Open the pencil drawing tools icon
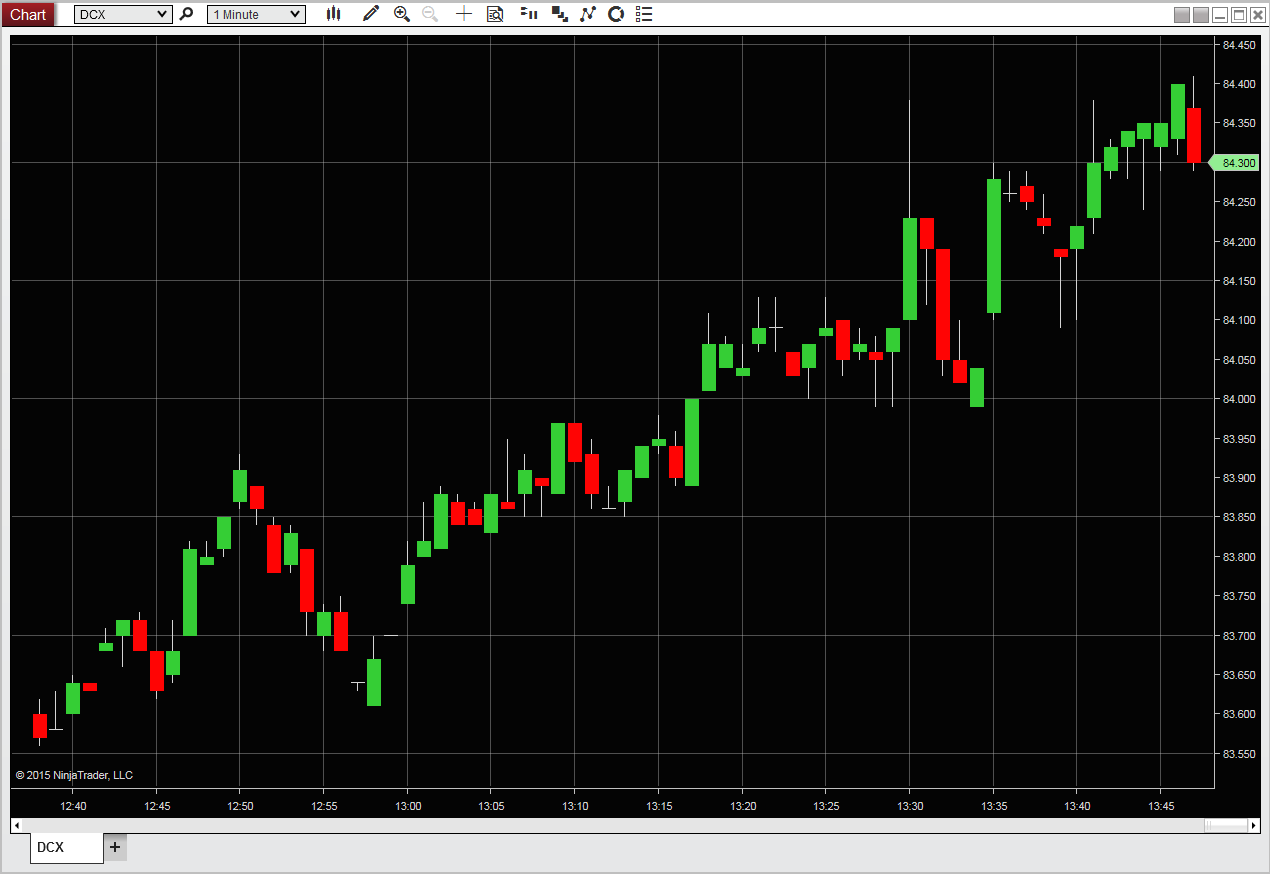 tap(371, 14)
